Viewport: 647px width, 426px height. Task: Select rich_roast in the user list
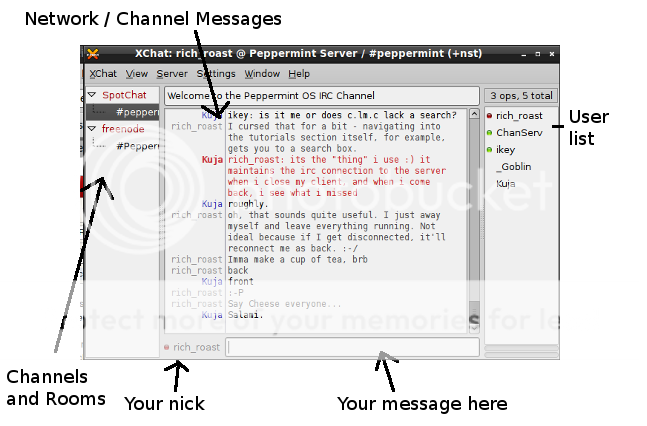point(519,116)
